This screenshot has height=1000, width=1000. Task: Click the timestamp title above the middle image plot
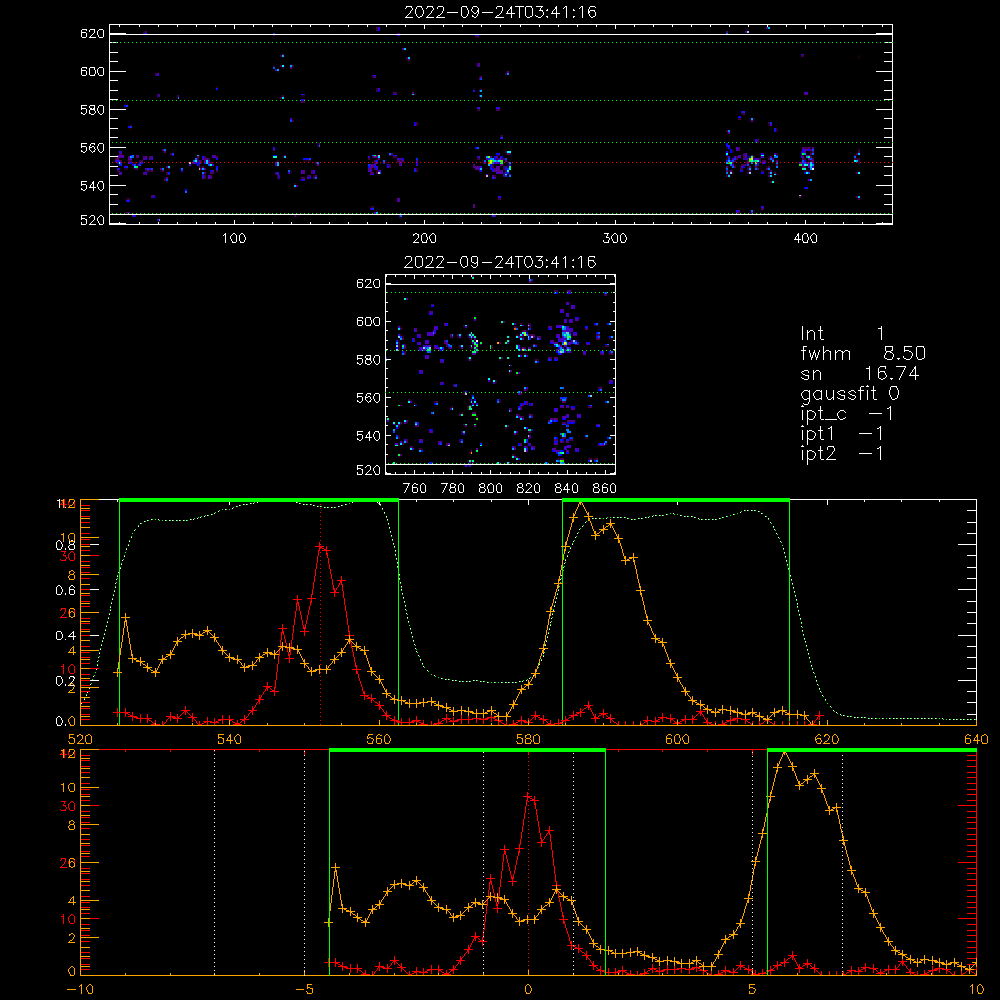[500, 262]
